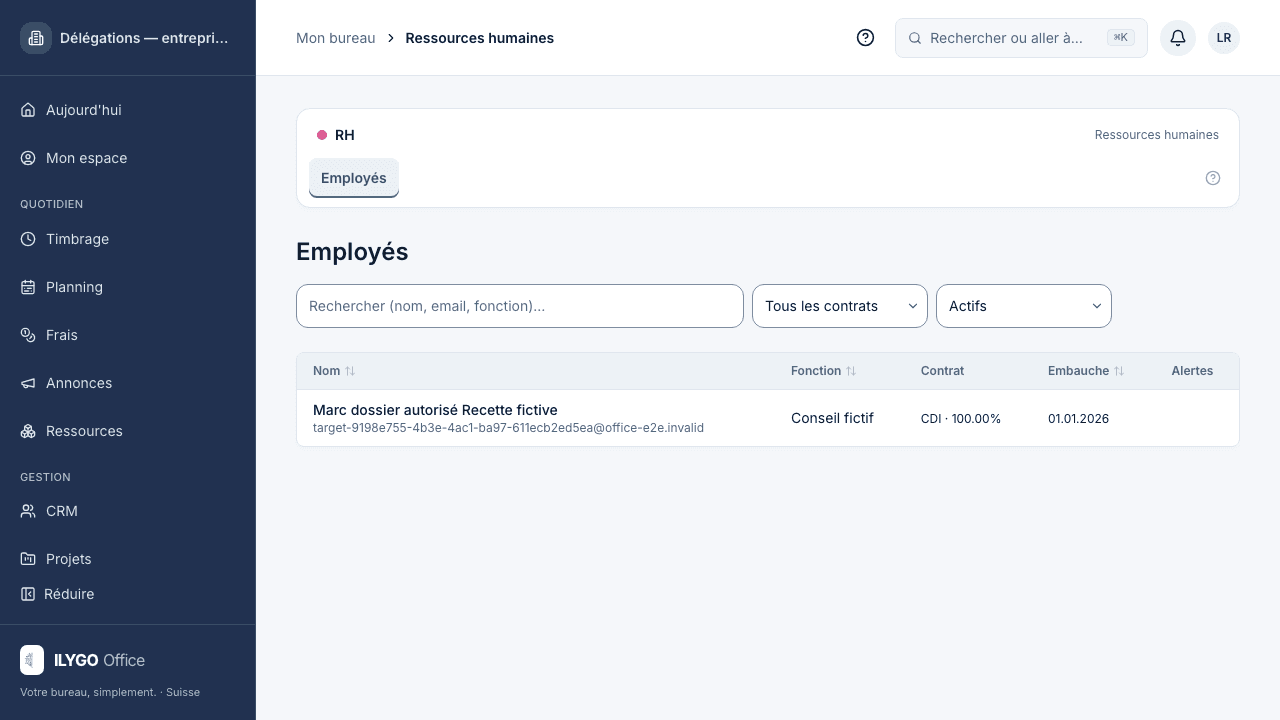The image size is (1280, 720).
Task: Click the Conseil fictif function cell
Action: 832,418
